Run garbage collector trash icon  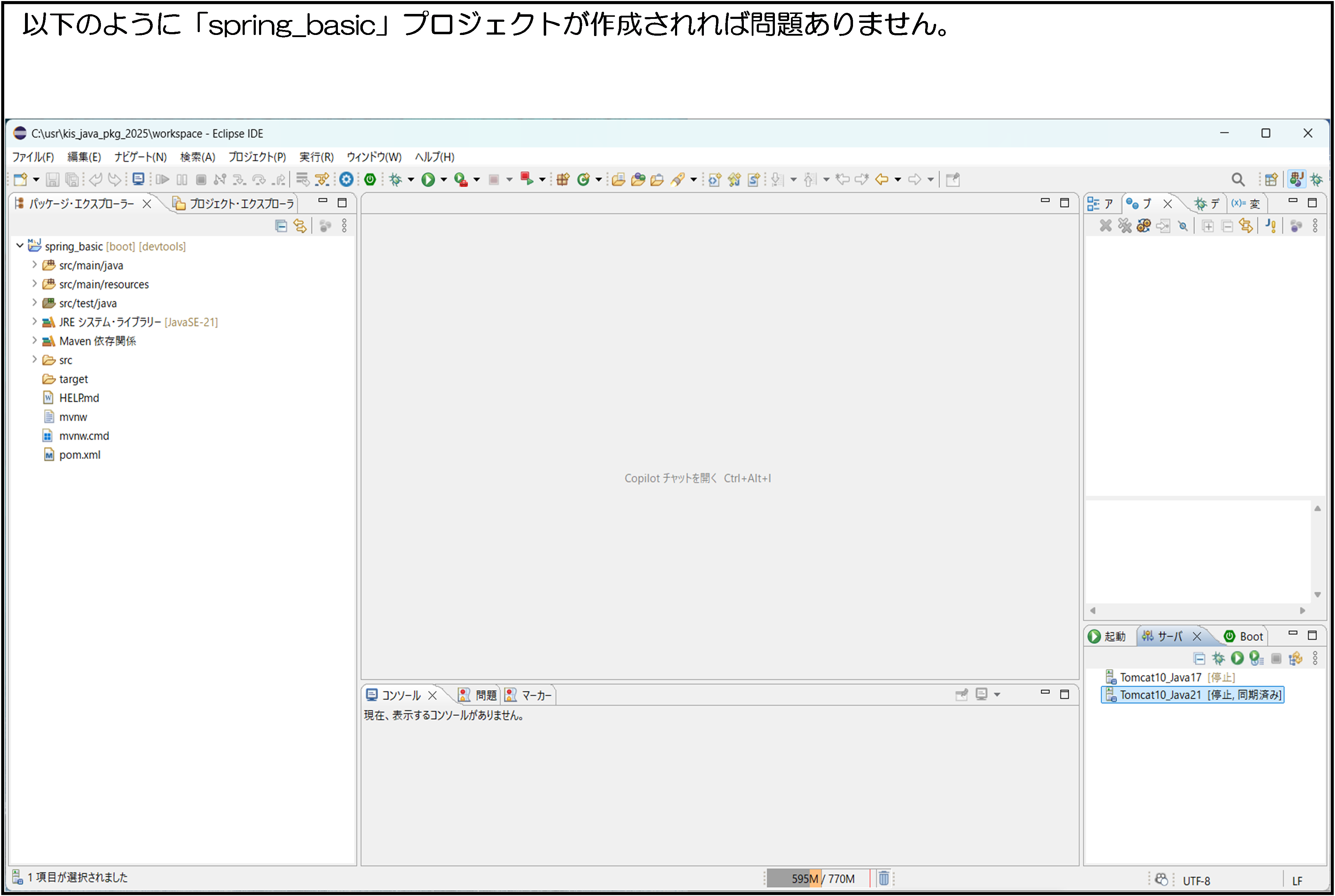[x=884, y=878]
